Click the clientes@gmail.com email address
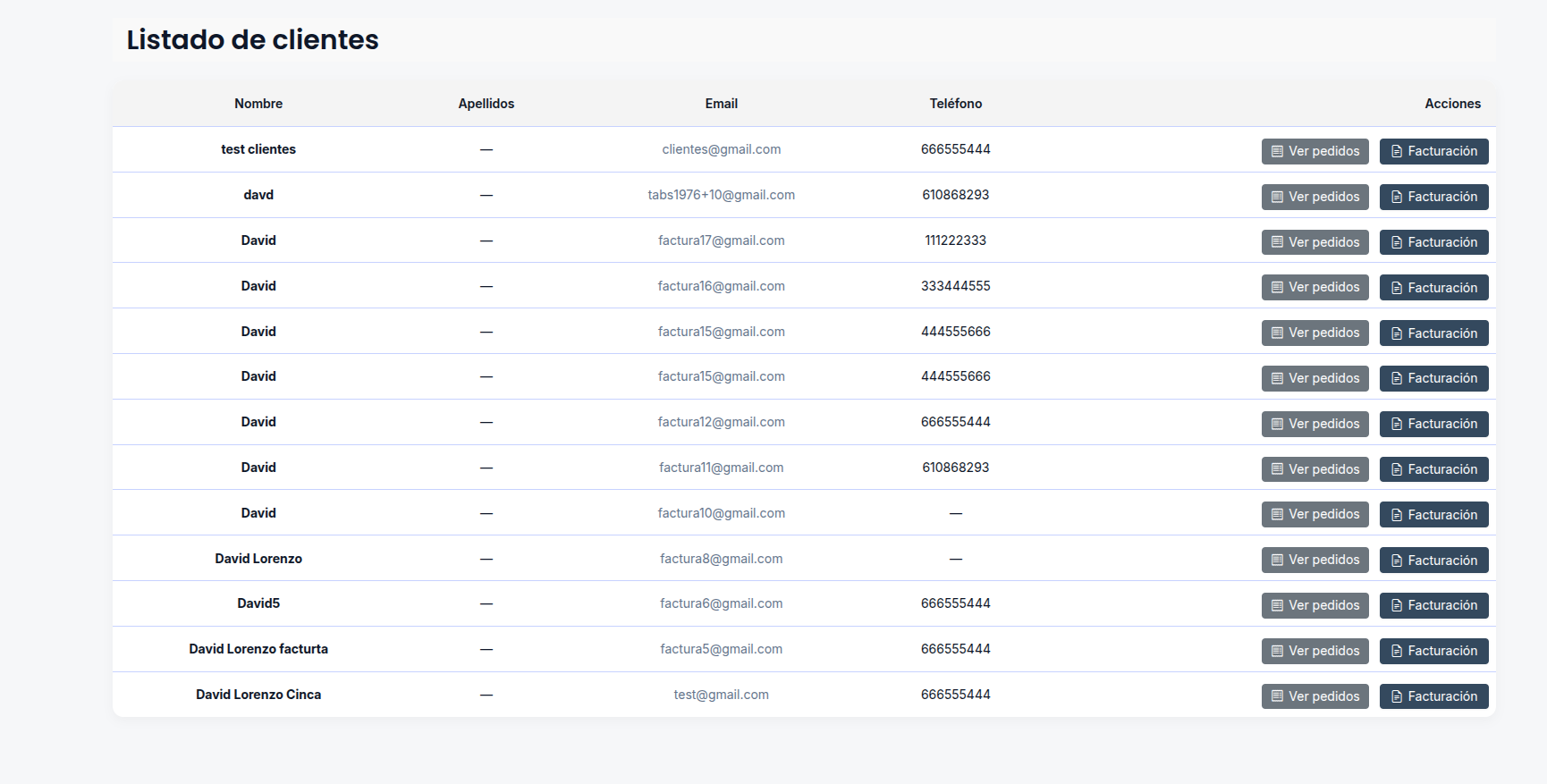 click(721, 149)
